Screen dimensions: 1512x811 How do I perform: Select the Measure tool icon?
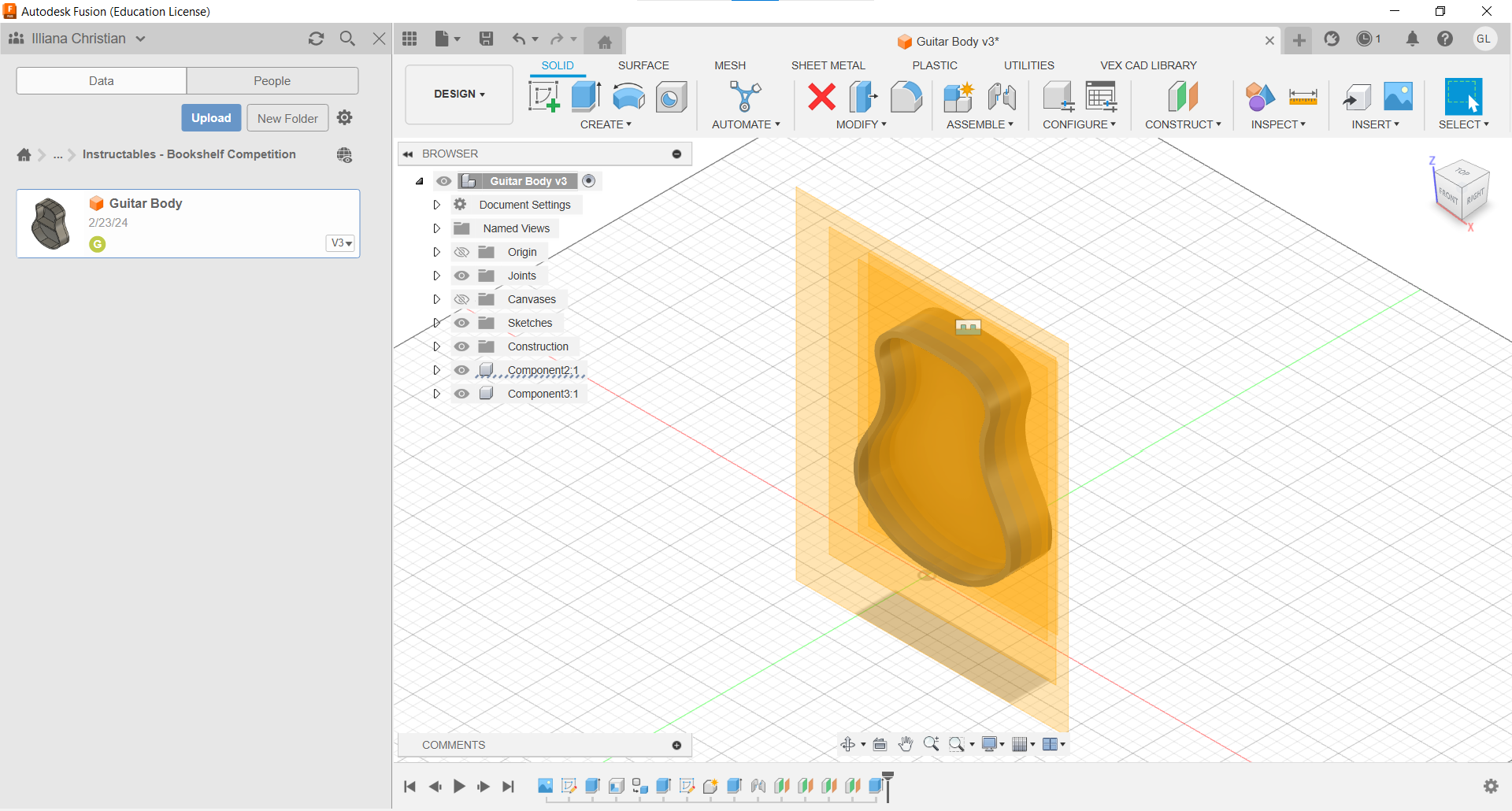click(1303, 97)
